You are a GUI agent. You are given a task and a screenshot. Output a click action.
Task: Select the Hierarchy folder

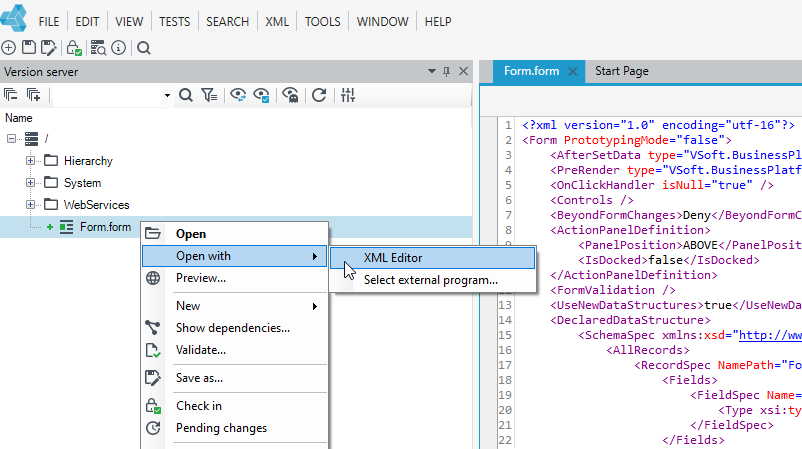click(88, 161)
